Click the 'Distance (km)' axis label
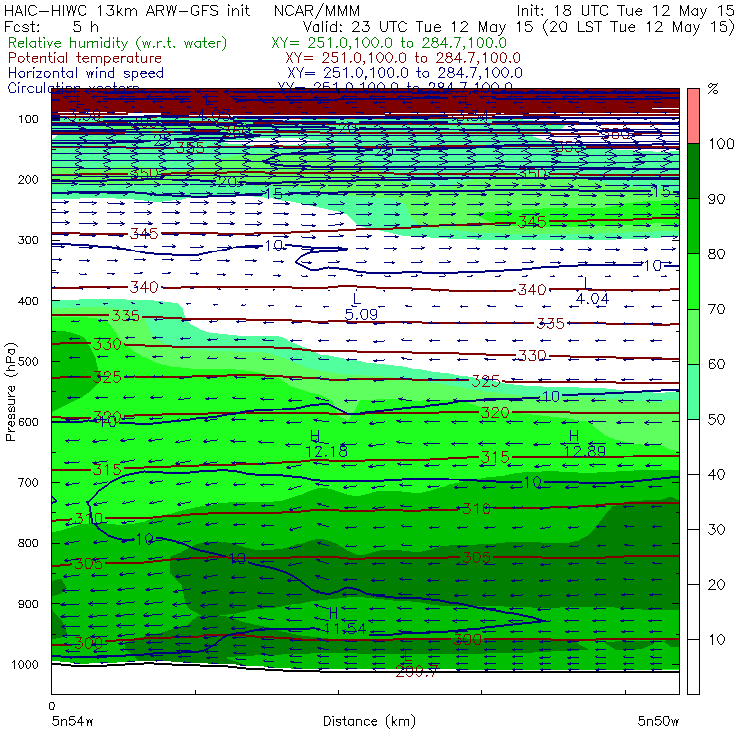740x740 pixels. pyautogui.click(x=370, y=721)
